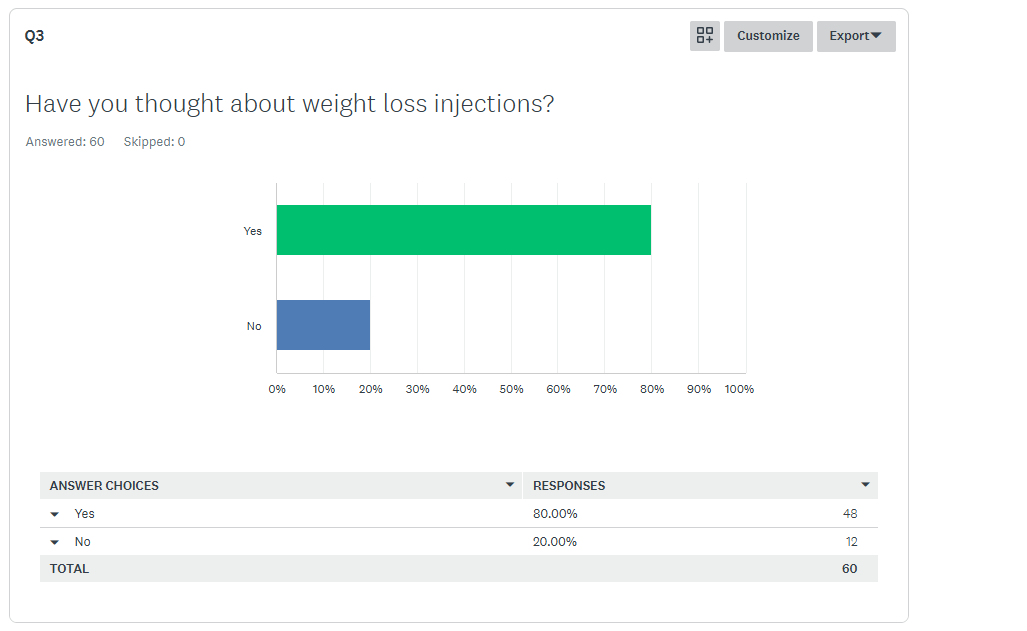This screenshot has height=631, width=1027.
Task: Click the blue No bar in chart
Action: (323, 325)
